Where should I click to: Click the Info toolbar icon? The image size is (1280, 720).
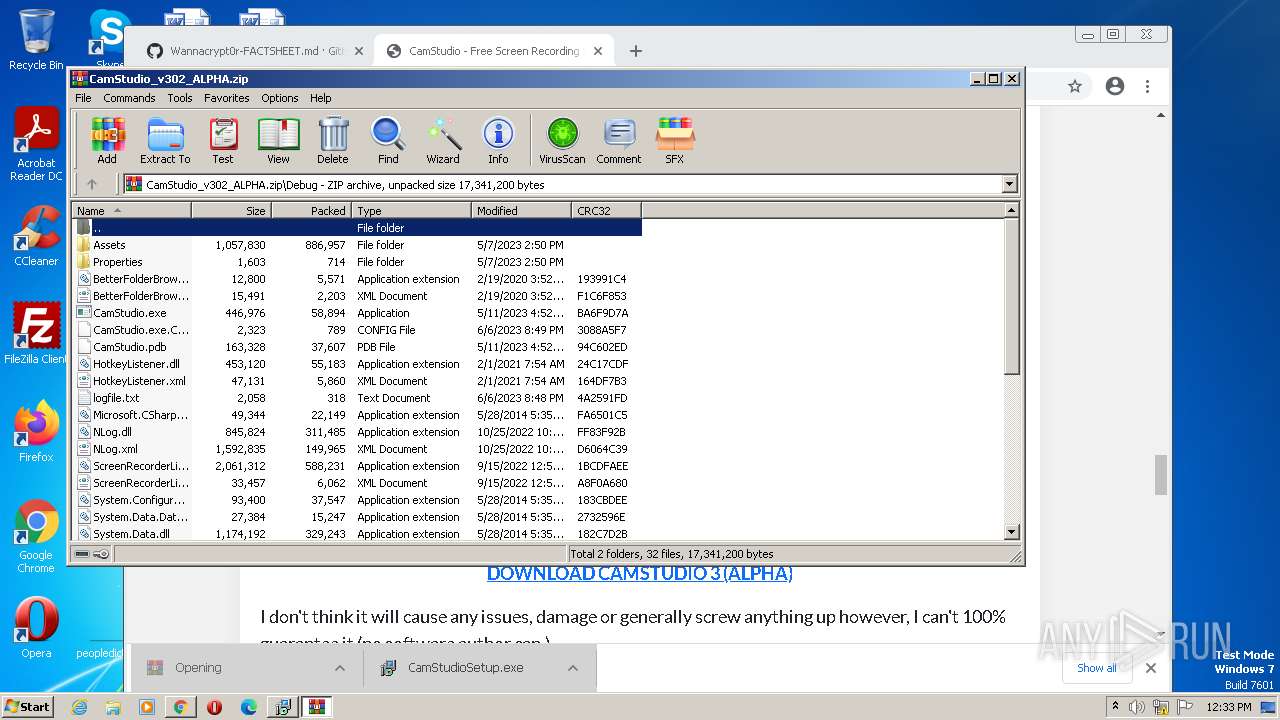point(498,141)
